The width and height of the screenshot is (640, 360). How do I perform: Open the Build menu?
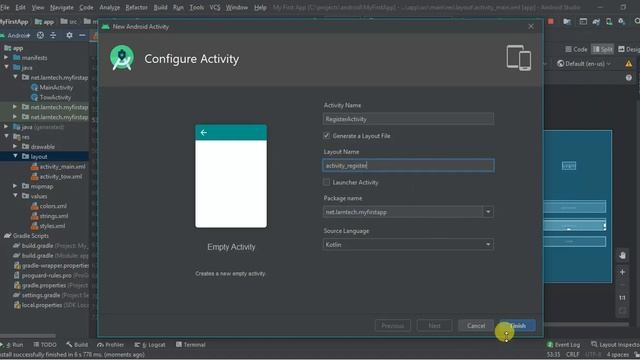coord(160,7)
